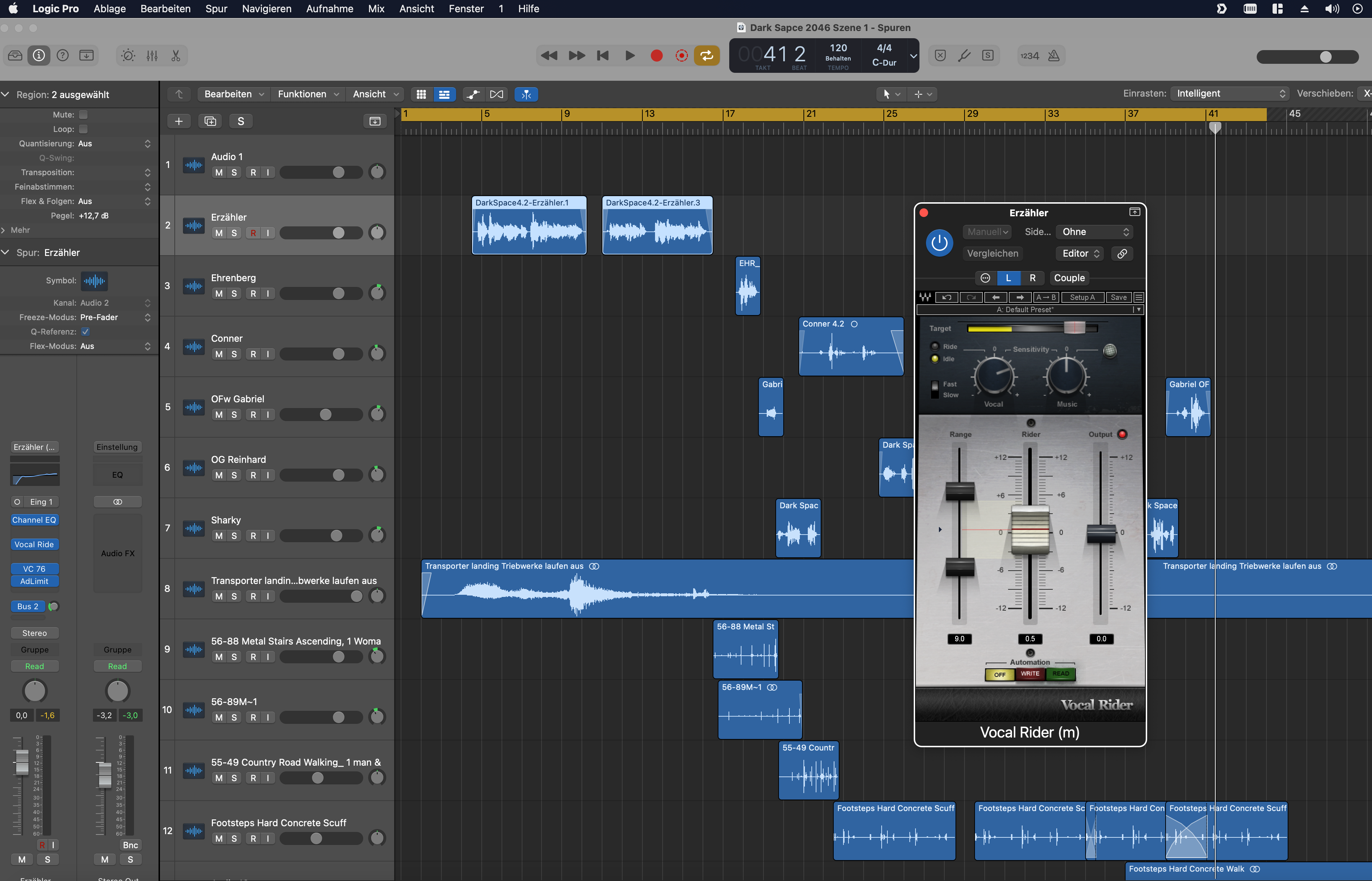
Task: Go to project start
Action: pos(603,56)
